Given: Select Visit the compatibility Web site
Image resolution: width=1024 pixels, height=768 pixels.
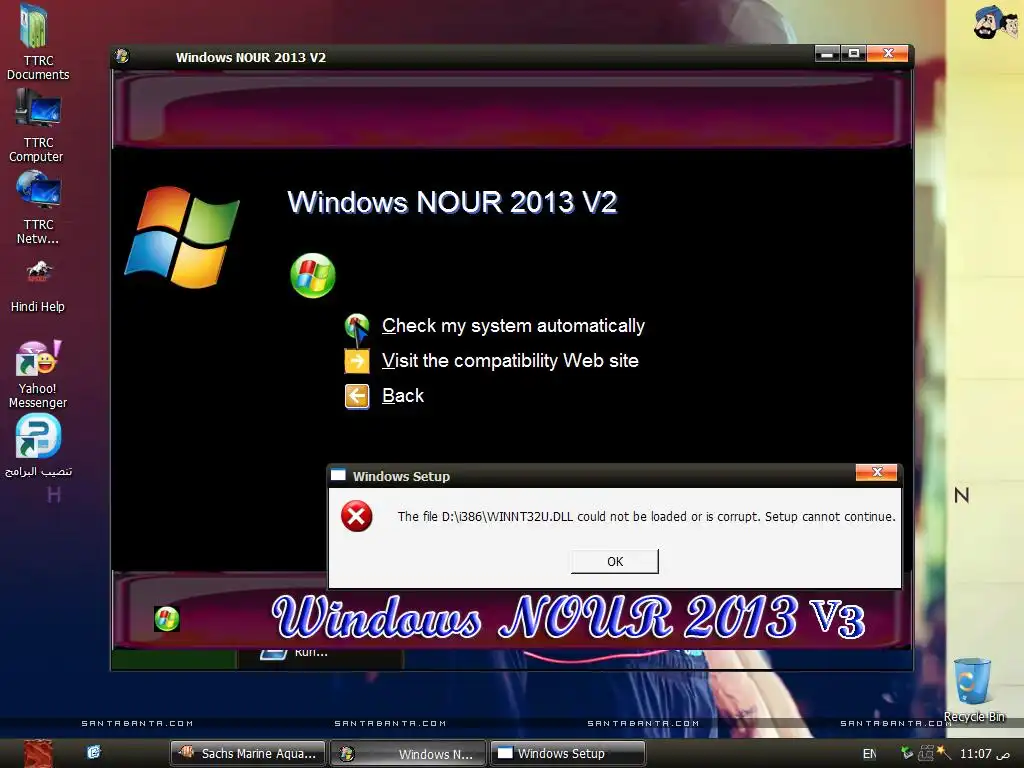Looking at the screenshot, I should click(x=510, y=360).
